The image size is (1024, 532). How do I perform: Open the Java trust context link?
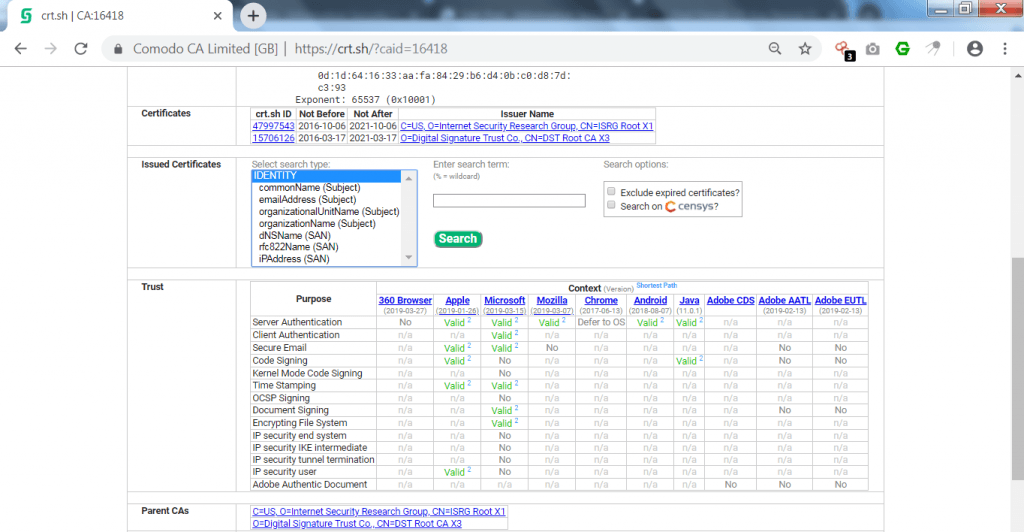pyautogui.click(x=689, y=300)
